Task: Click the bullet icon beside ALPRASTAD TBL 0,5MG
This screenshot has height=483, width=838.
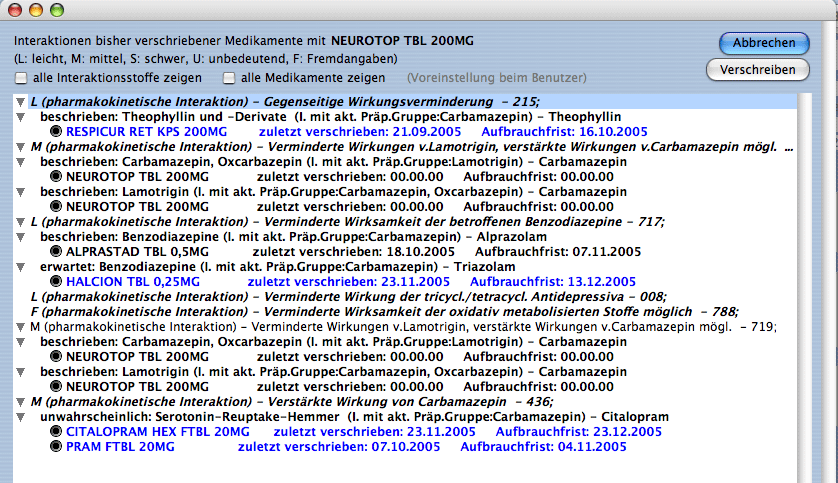Action: click(x=56, y=251)
